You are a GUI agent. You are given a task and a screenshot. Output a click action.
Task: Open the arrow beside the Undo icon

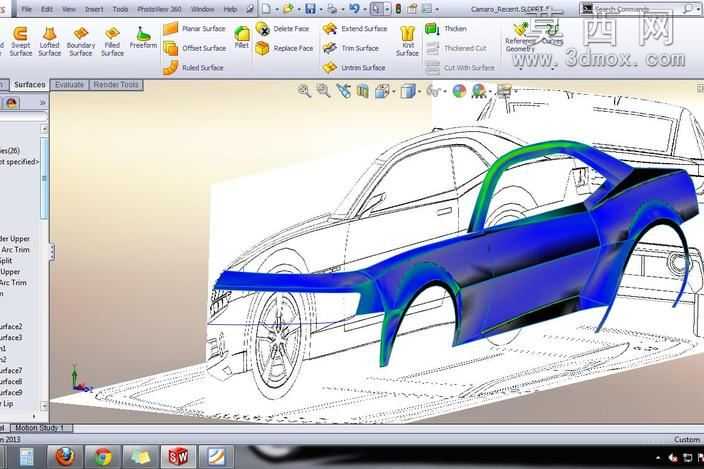click(x=365, y=9)
